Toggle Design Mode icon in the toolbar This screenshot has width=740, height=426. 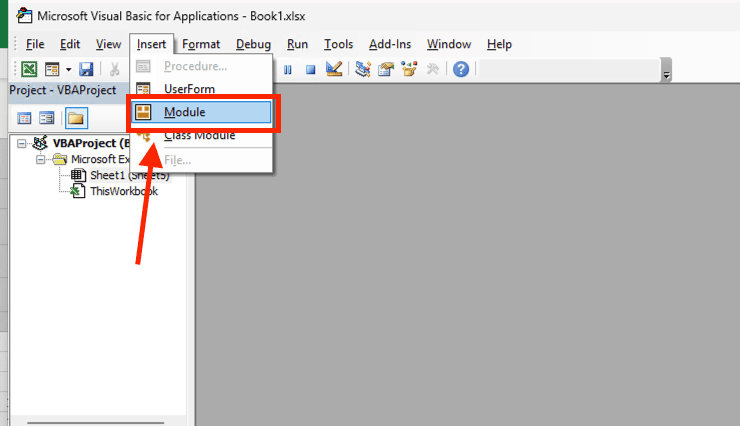coord(334,69)
